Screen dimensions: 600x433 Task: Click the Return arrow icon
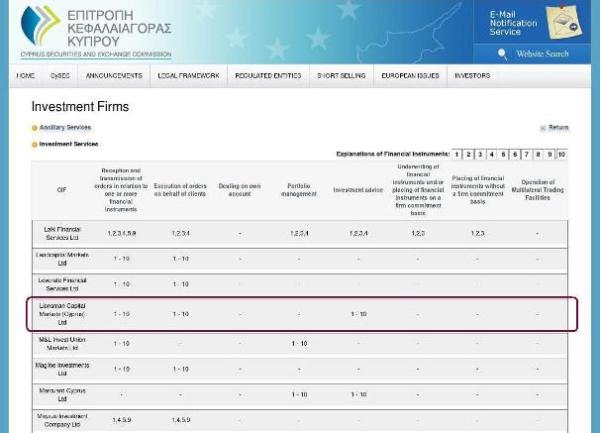pyautogui.click(x=543, y=128)
